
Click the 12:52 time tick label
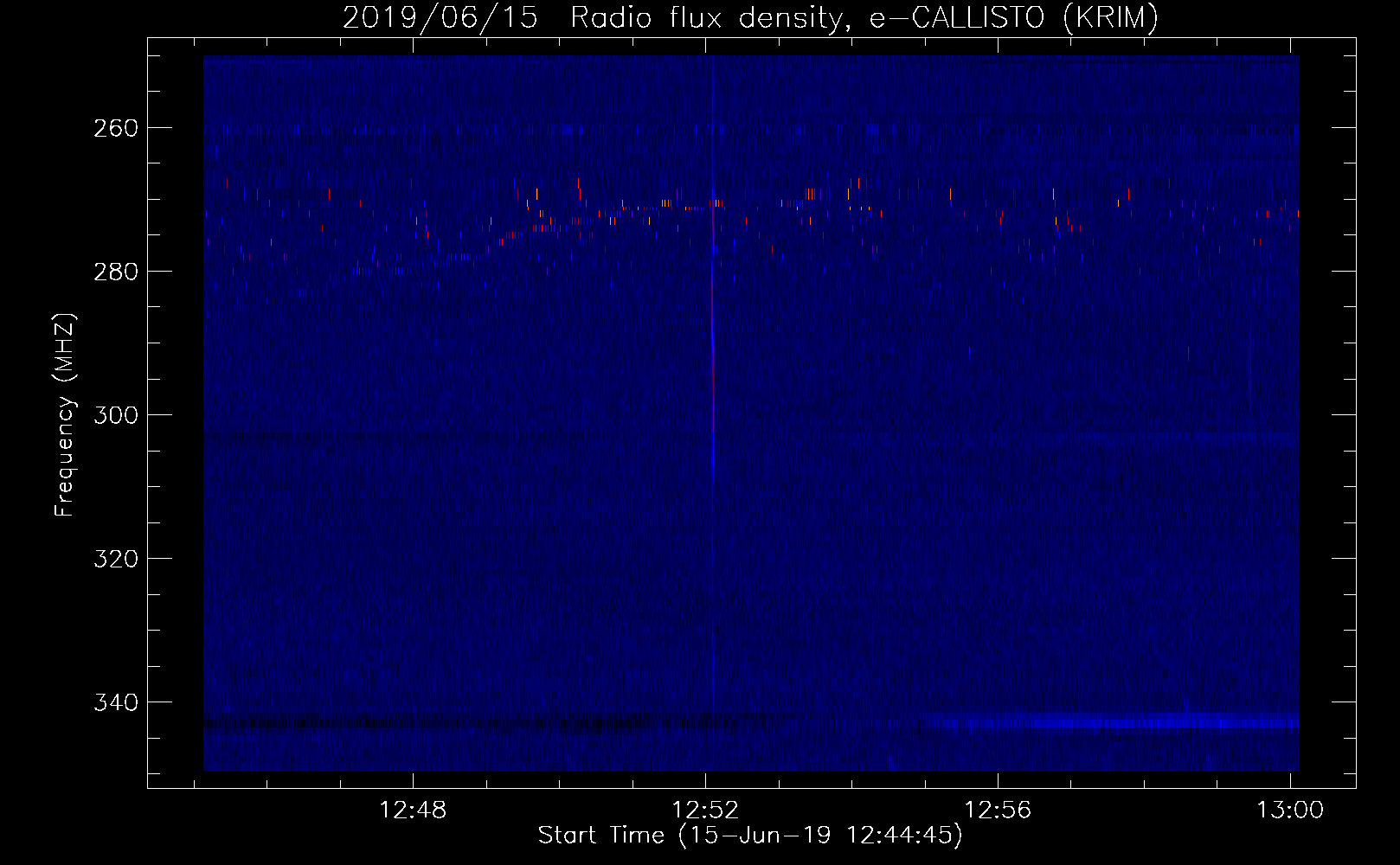706,811
